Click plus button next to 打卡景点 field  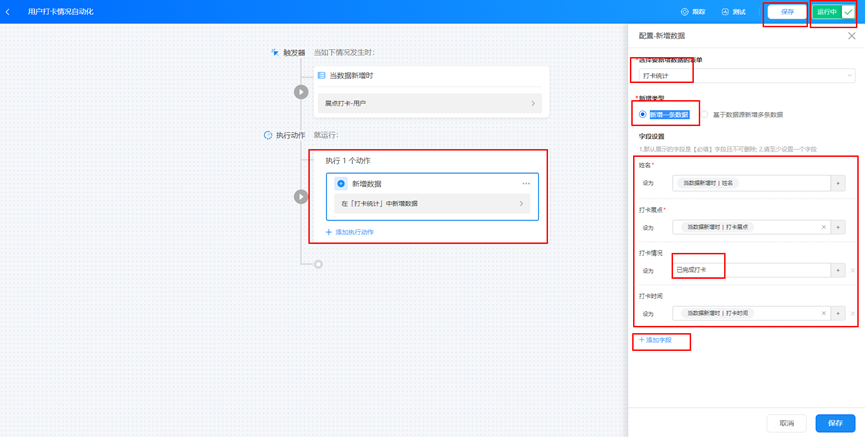click(838, 227)
